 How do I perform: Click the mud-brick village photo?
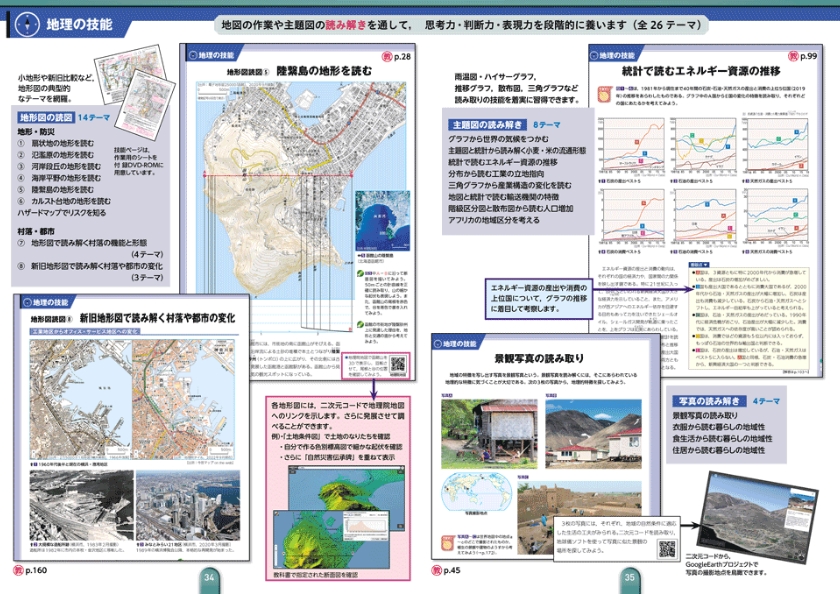(579, 509)
